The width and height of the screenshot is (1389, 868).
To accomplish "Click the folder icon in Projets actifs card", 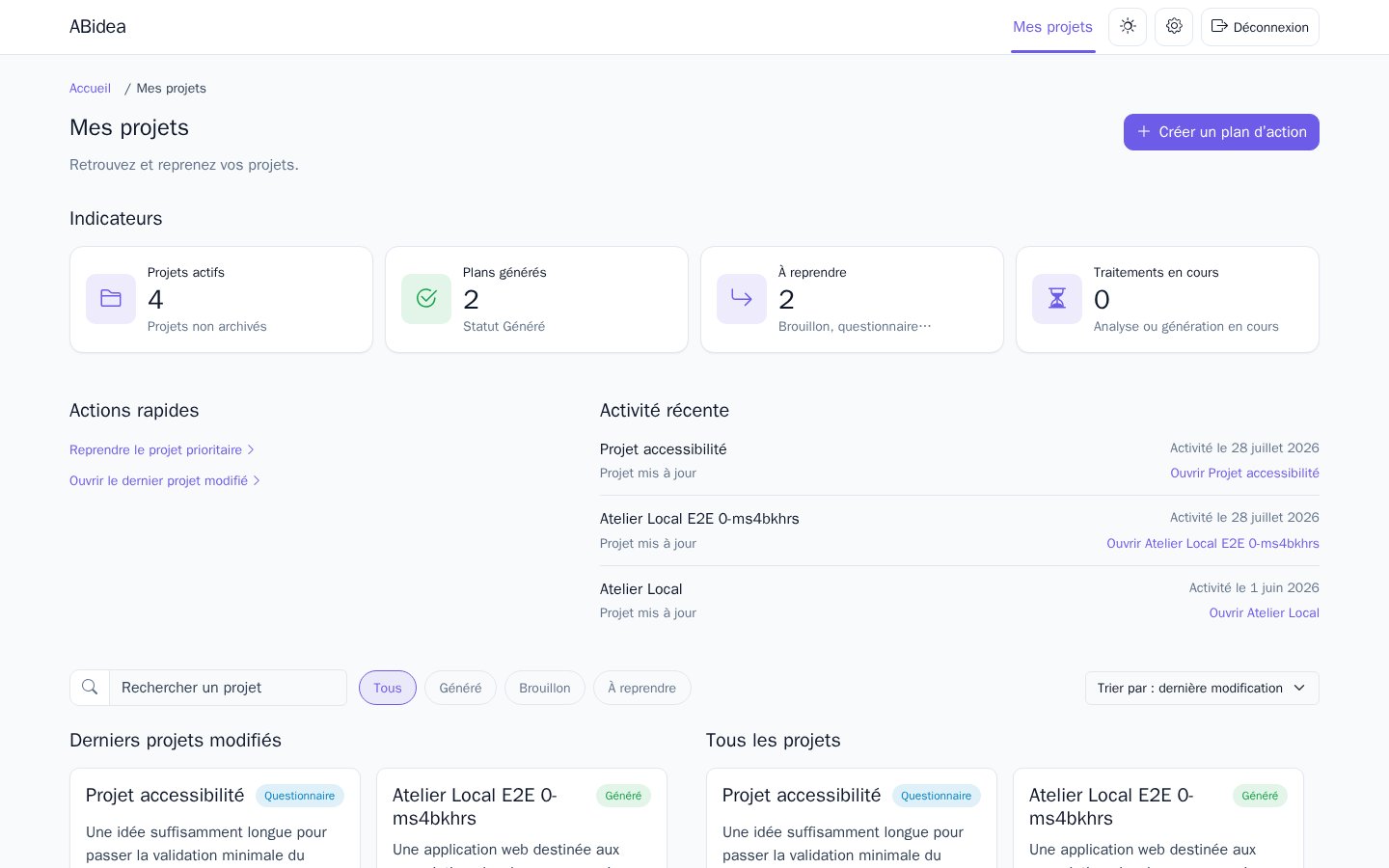I will (111, 299).
